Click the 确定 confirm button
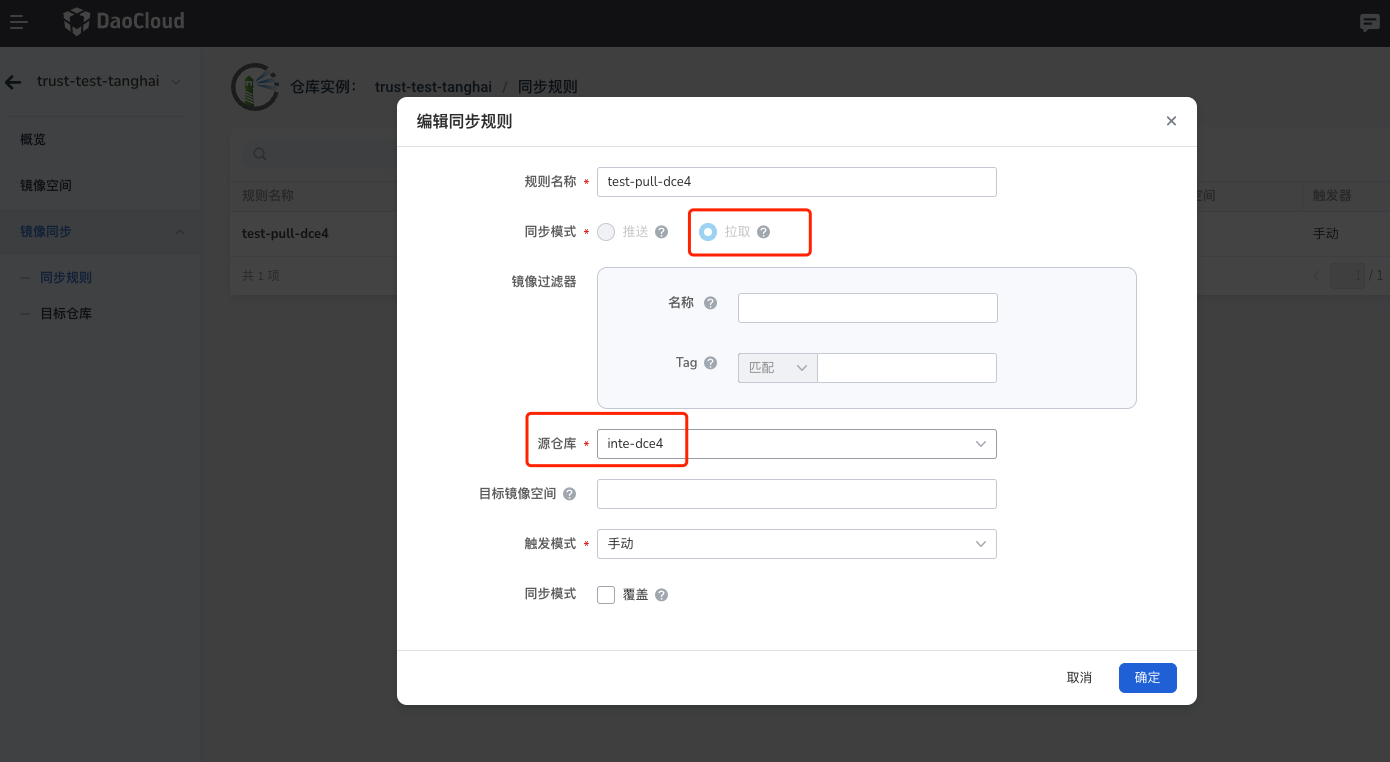This screenshot has width=1390, height=762. 1147,677
